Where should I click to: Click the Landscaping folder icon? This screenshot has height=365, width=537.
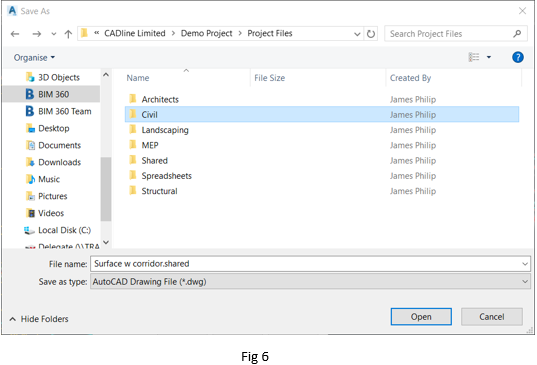click(x=133, y=129)
